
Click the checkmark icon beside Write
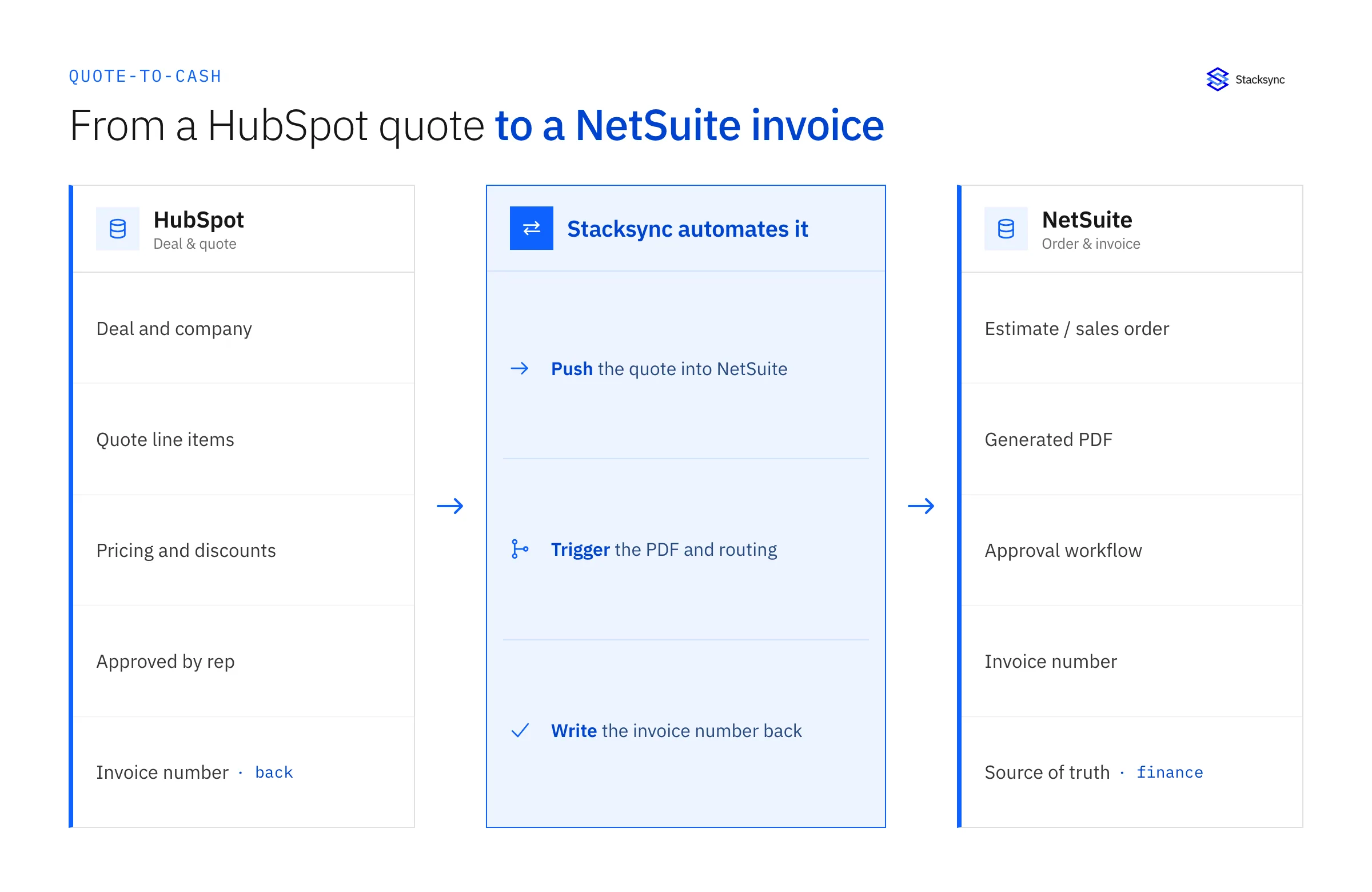[x=520, y=731]
